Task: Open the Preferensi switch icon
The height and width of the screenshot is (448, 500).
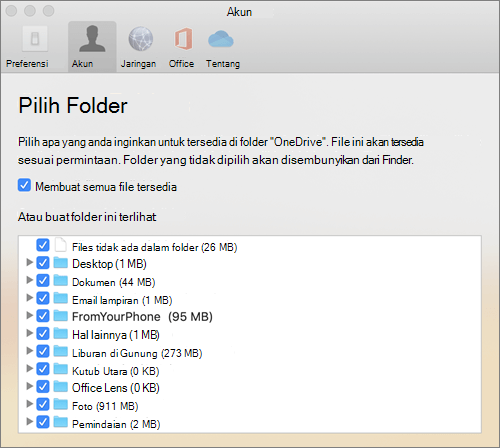Action: (35, 39)
